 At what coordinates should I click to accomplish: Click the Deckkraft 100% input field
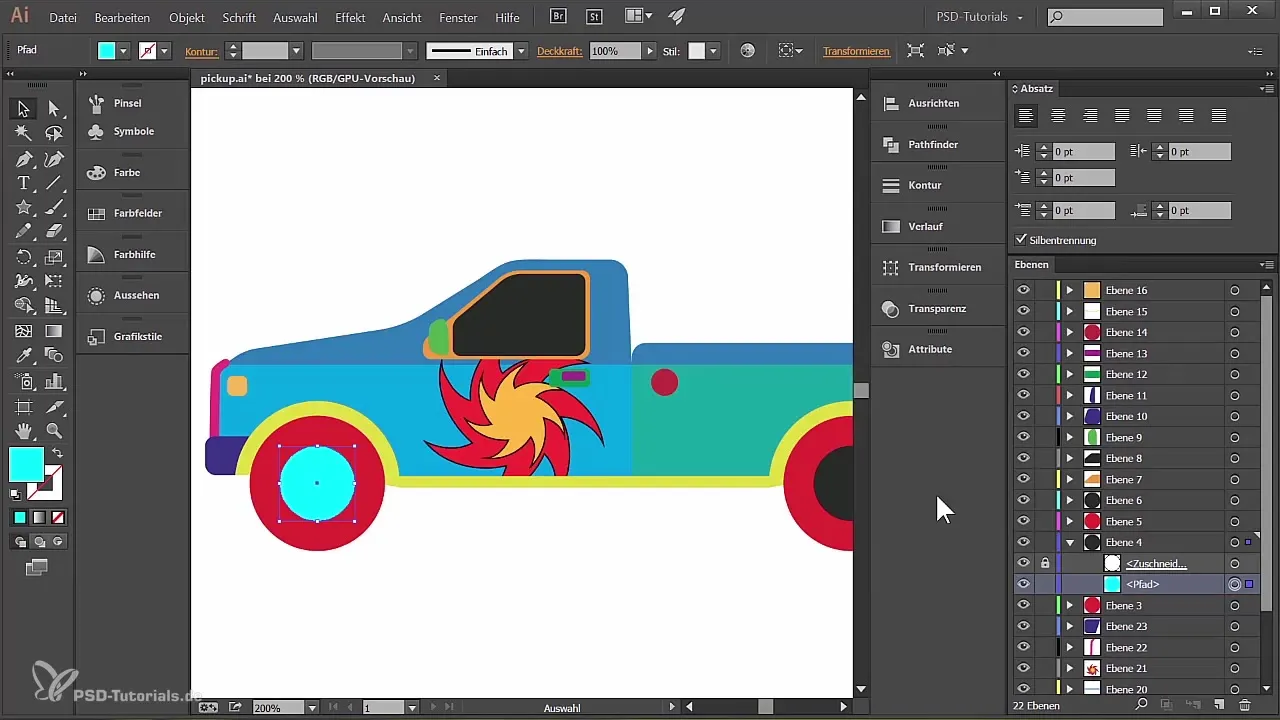click(614, 51)
